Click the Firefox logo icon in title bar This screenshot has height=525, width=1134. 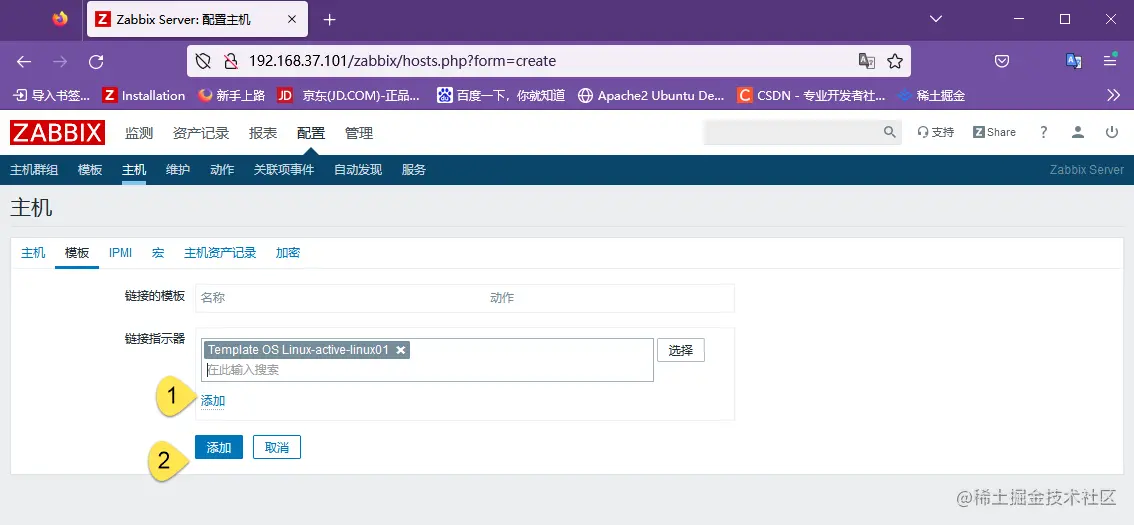[60, 20]
